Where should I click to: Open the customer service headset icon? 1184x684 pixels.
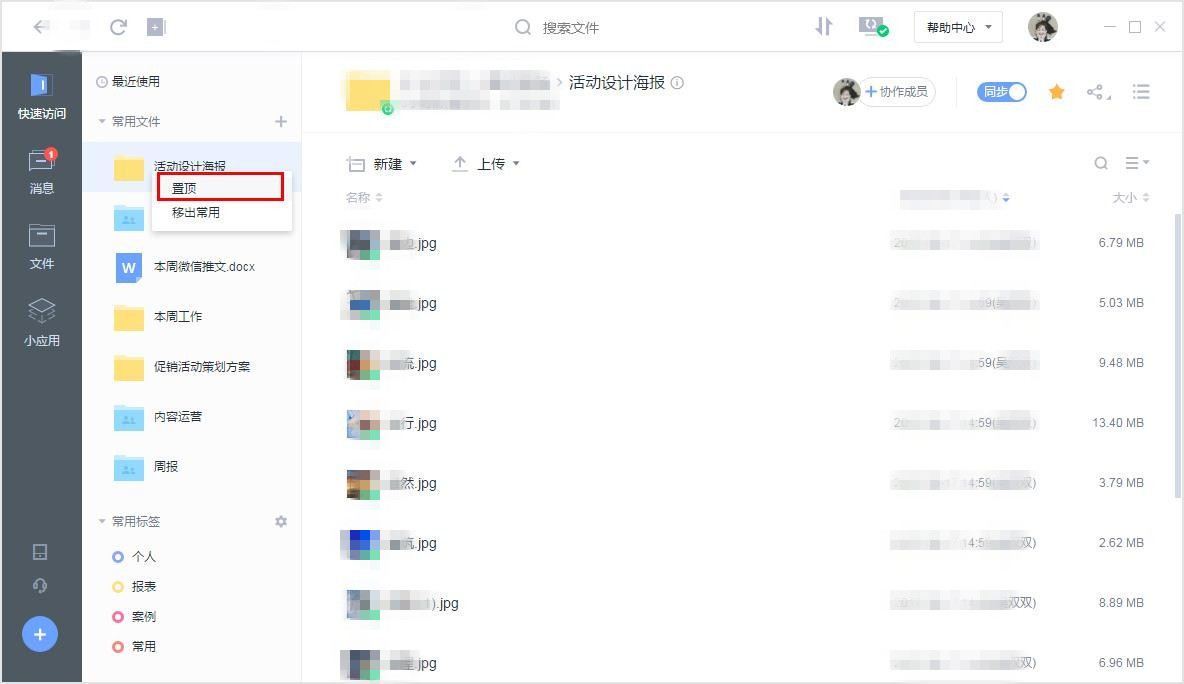40,586
